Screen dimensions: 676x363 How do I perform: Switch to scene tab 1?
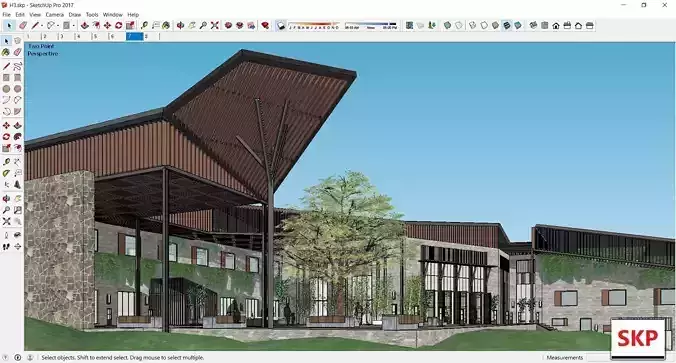(33, 37)
